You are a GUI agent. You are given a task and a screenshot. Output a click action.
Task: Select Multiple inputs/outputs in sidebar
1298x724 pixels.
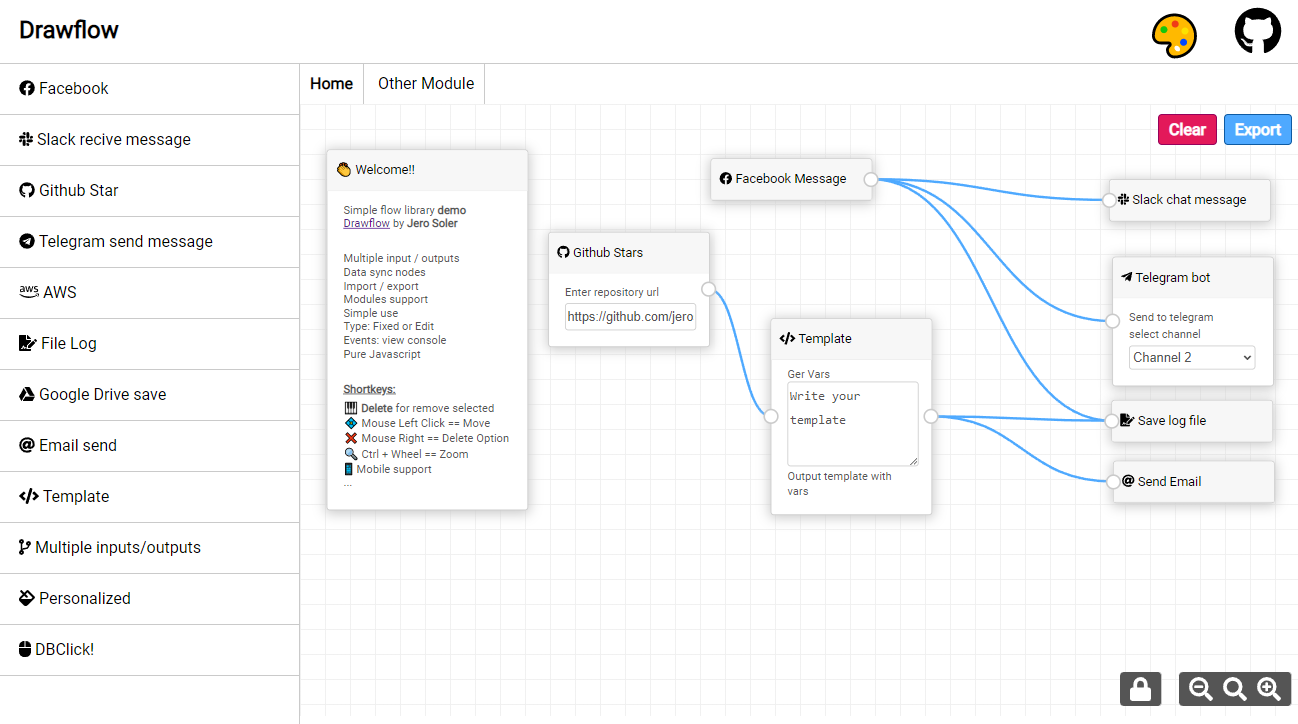tap(150, 548)
